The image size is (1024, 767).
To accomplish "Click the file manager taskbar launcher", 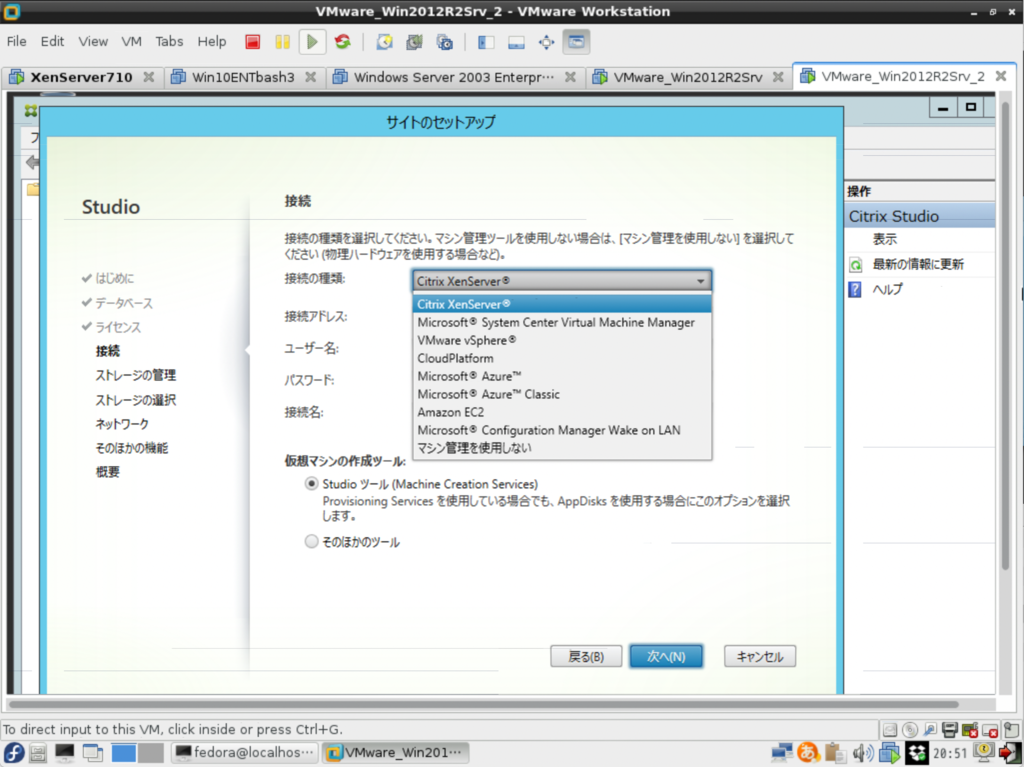I will pyautogui.click(x=38, y=753).
